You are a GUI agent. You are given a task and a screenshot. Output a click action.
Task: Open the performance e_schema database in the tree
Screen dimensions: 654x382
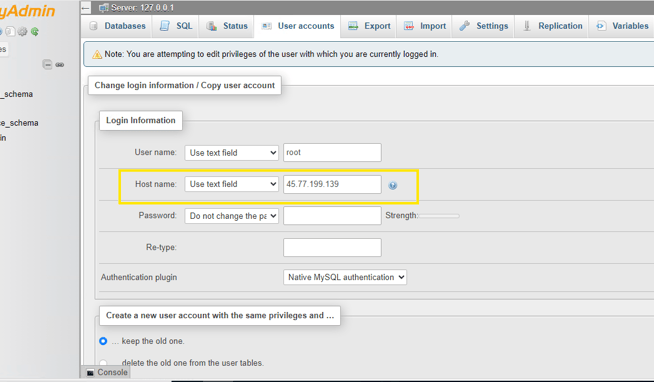click(19, 123)
